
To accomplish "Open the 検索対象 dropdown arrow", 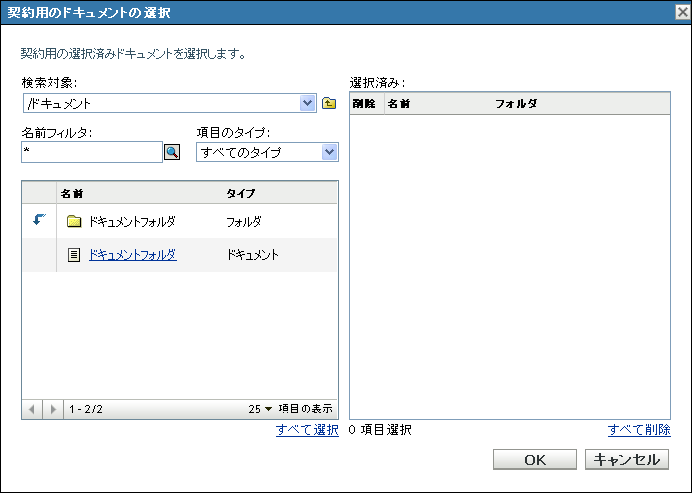I will 308,103.
